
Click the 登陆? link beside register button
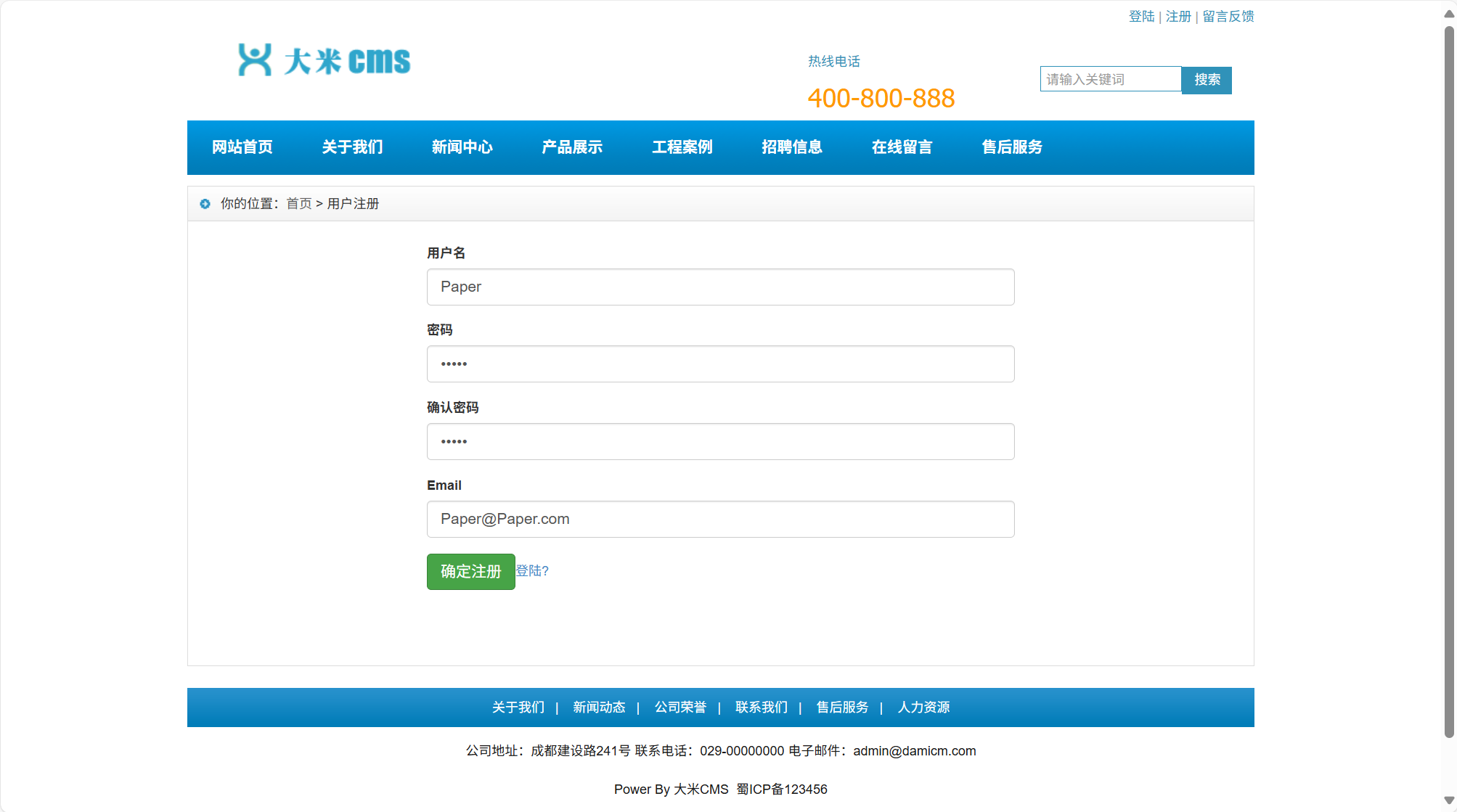tap(532, 571)
